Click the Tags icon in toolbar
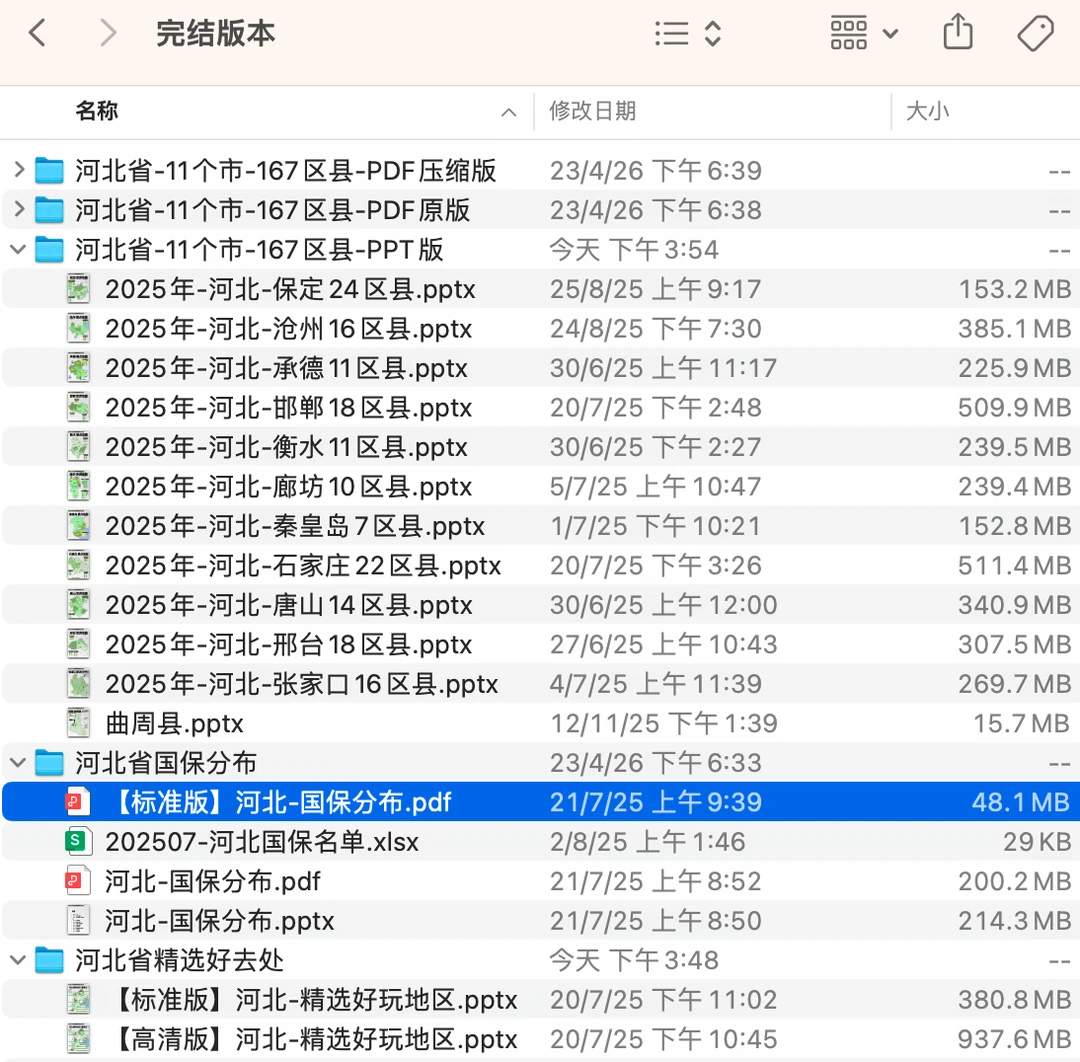The image size is (1080, 1062). (1035, 33)
